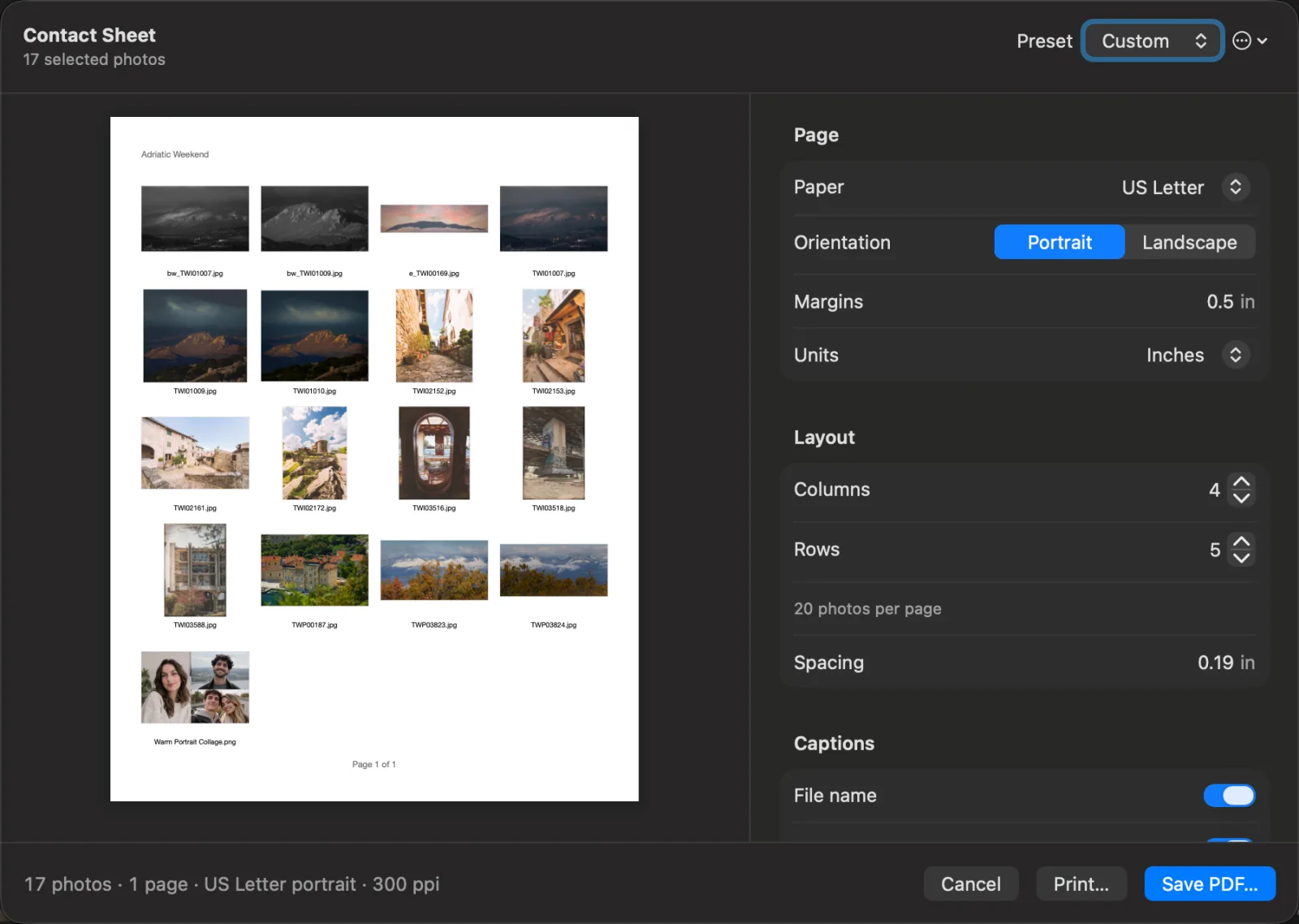Open the Paper size US Letter dropdown
The height and width of the screenshot is (924, 1299).
(x=1185, y=188)
